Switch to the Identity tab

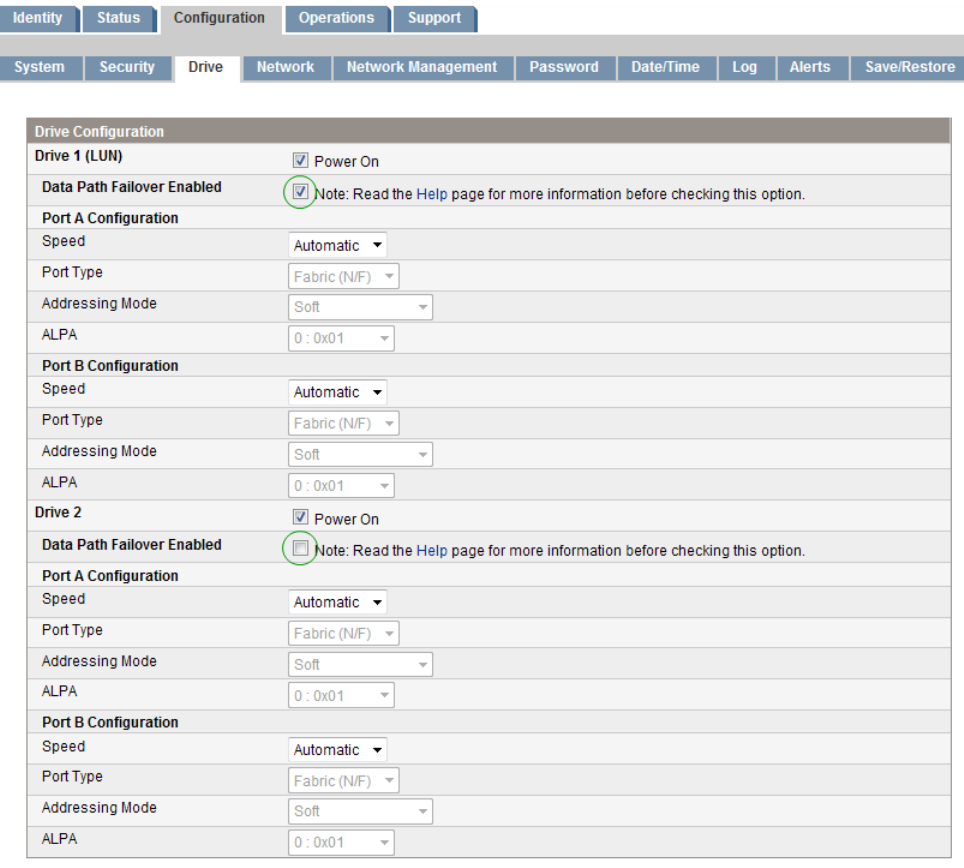[x=37, y=18]
